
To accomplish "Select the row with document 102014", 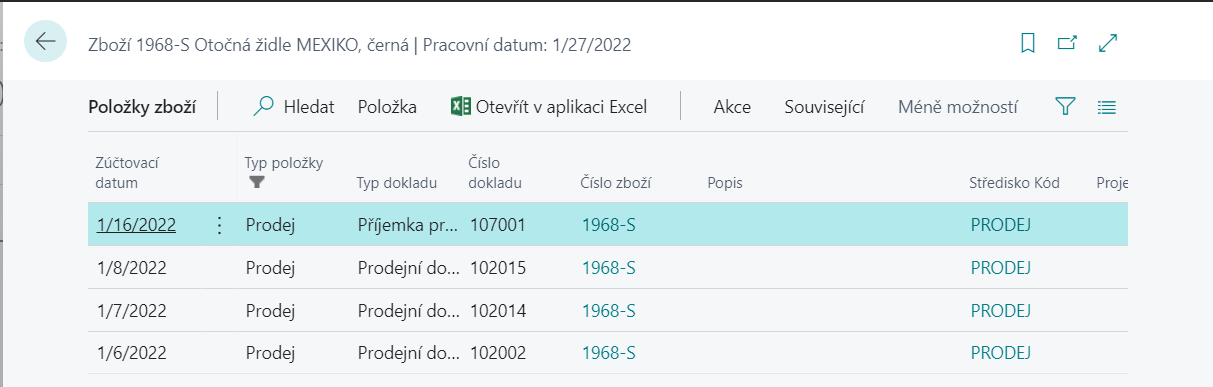I will (x=607, y=311).
